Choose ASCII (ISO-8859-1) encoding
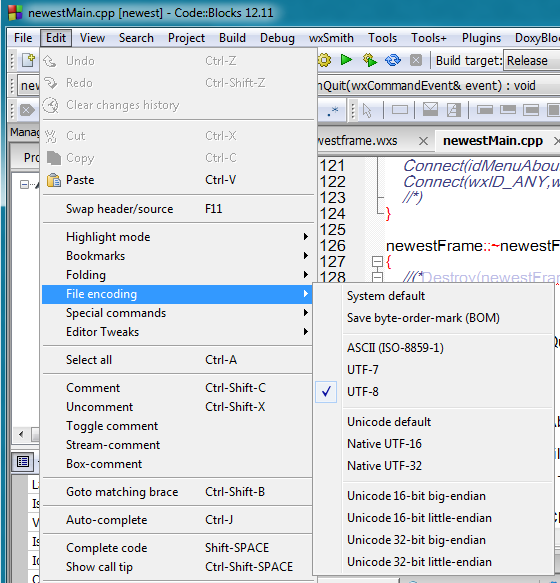 (x=433, y=348)
